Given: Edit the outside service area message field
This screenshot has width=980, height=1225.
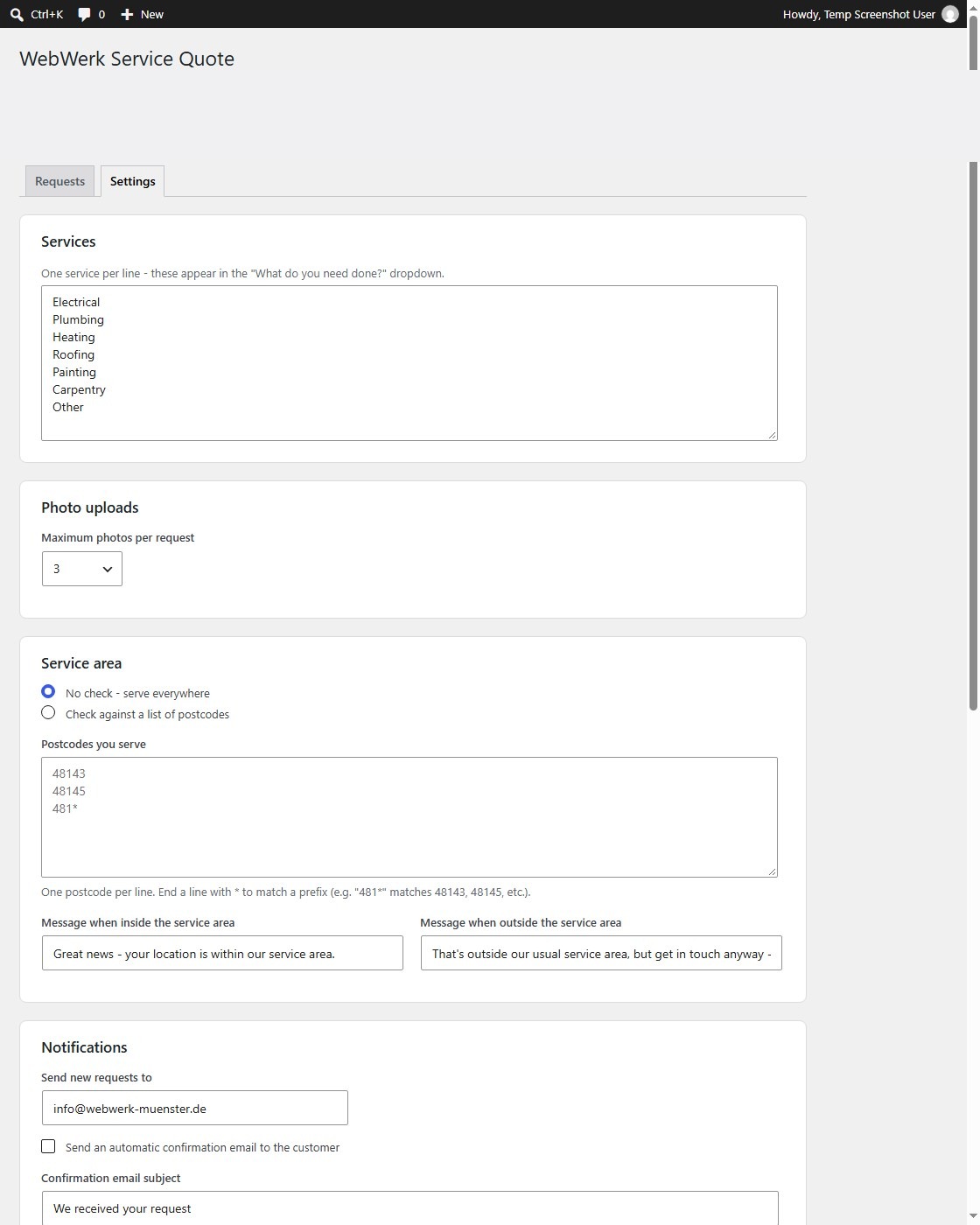Looking at the screenshot, I should coord(601,953).
